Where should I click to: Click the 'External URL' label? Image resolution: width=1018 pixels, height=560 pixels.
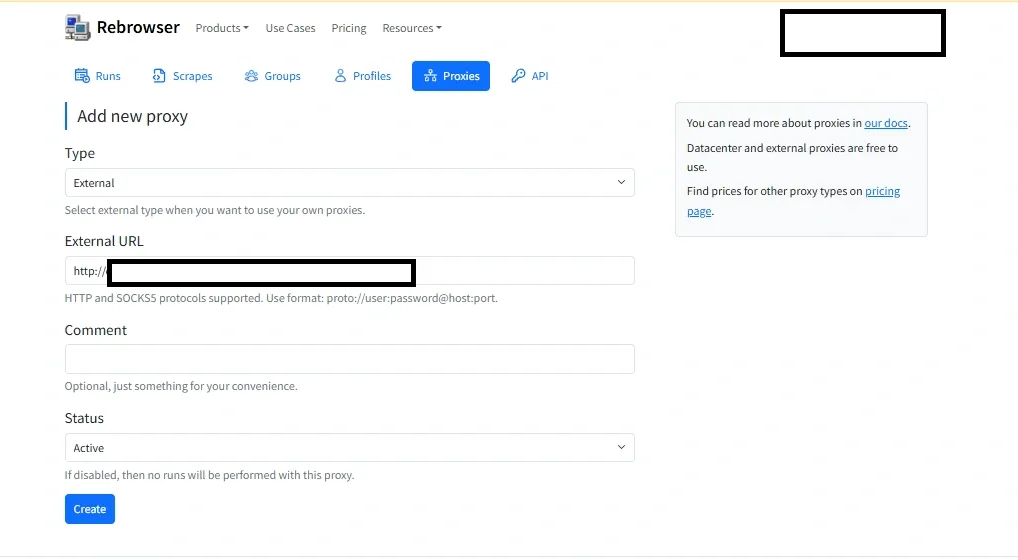pos(104,241)
